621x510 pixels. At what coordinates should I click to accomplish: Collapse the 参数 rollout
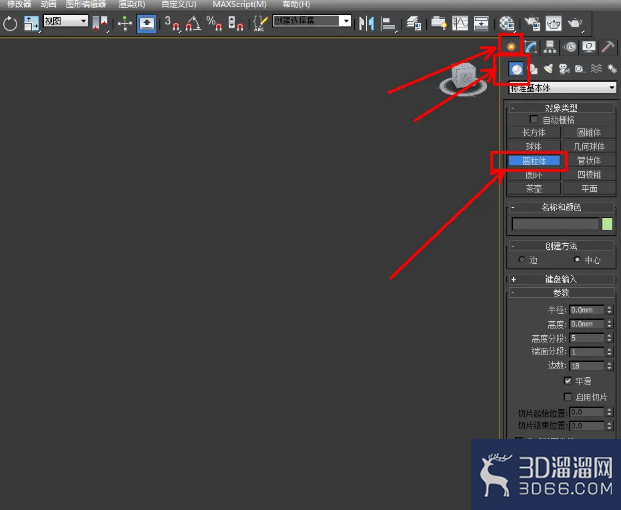click(x=561, y=293)
